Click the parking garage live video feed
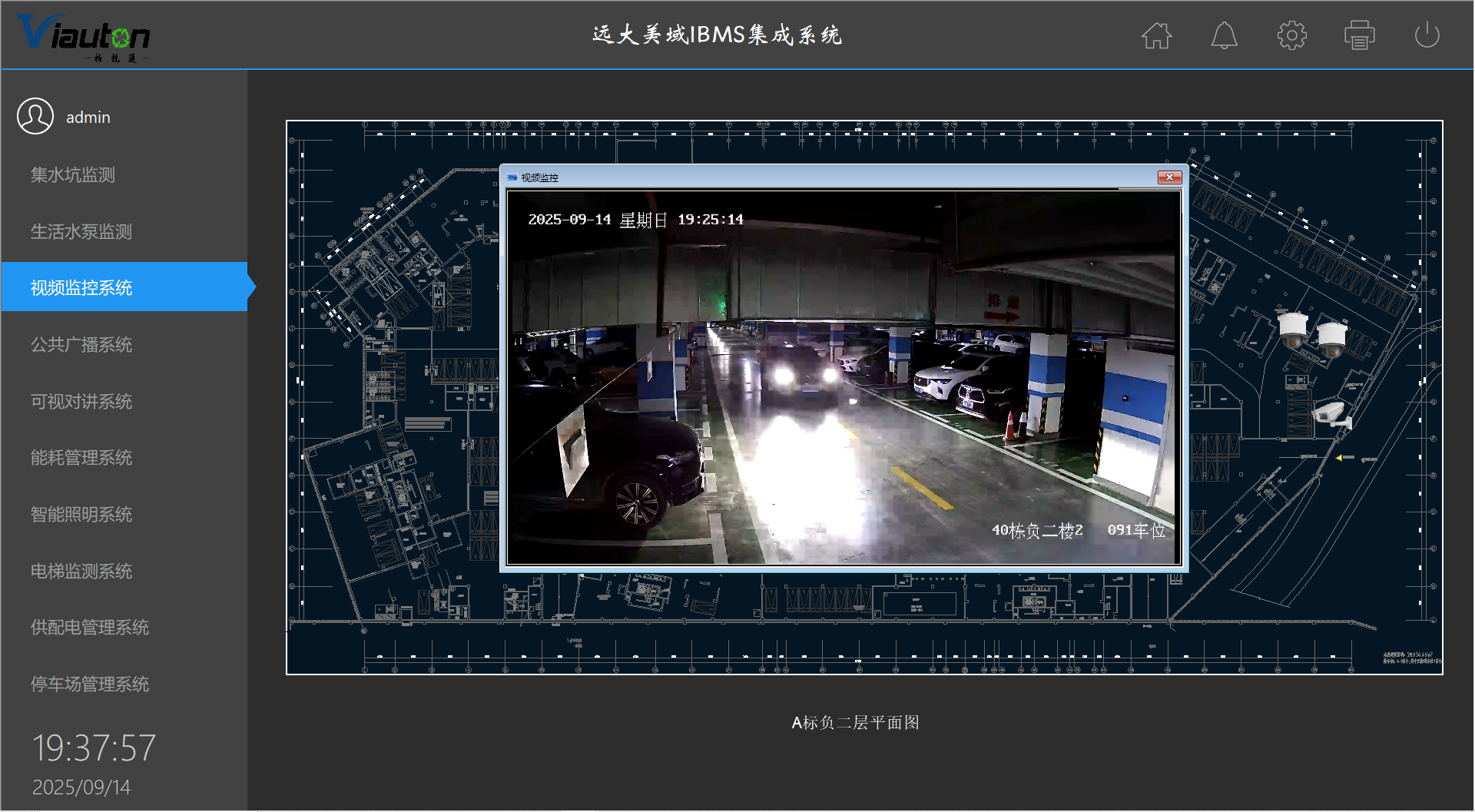The width and height of the screenshot is (1475, 812). point(844,376)
